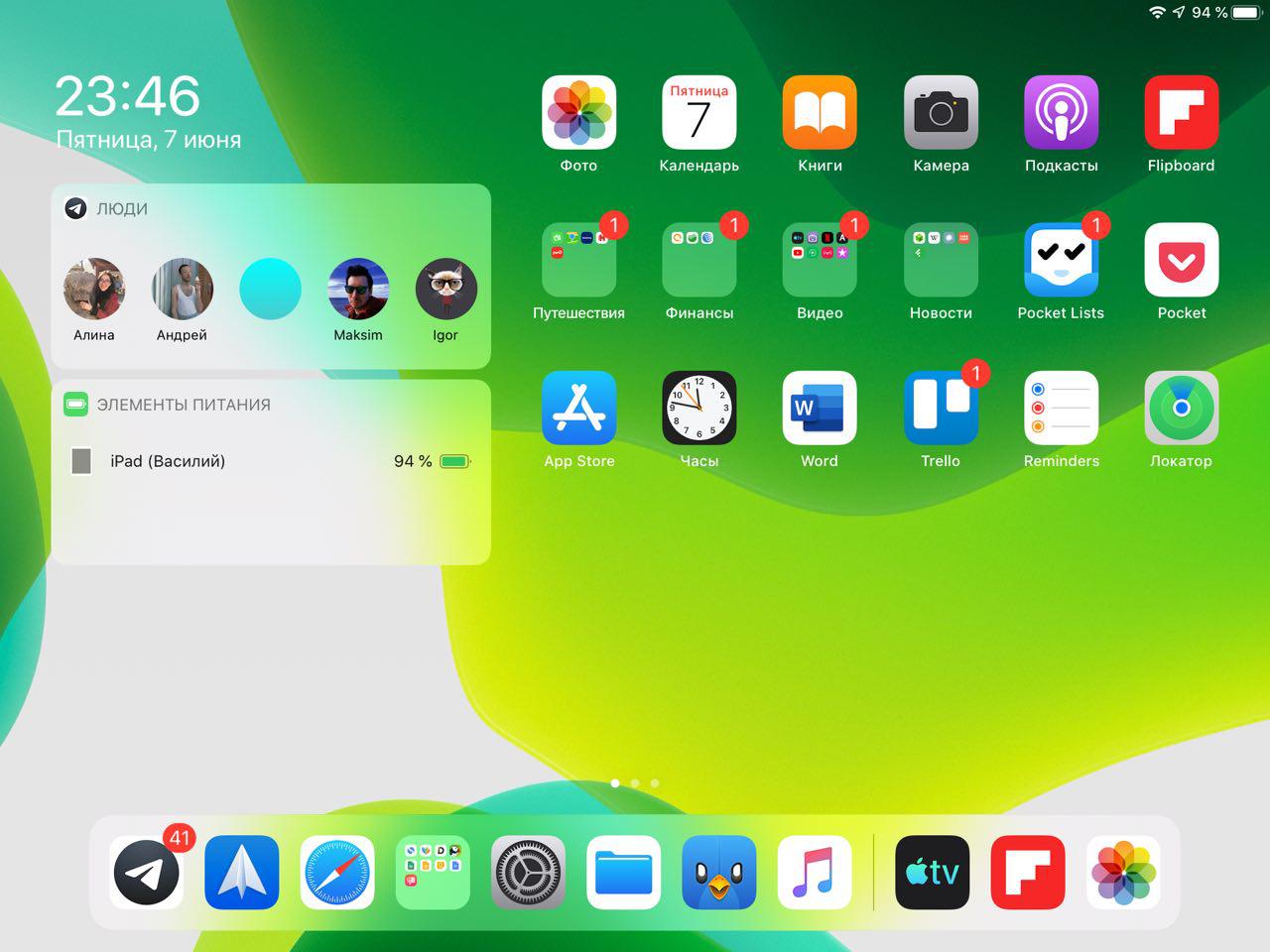The width and height of the screenshot is (1270, 952).
Task: Open the Финансы folder
Action: click(x=699, y=260)
